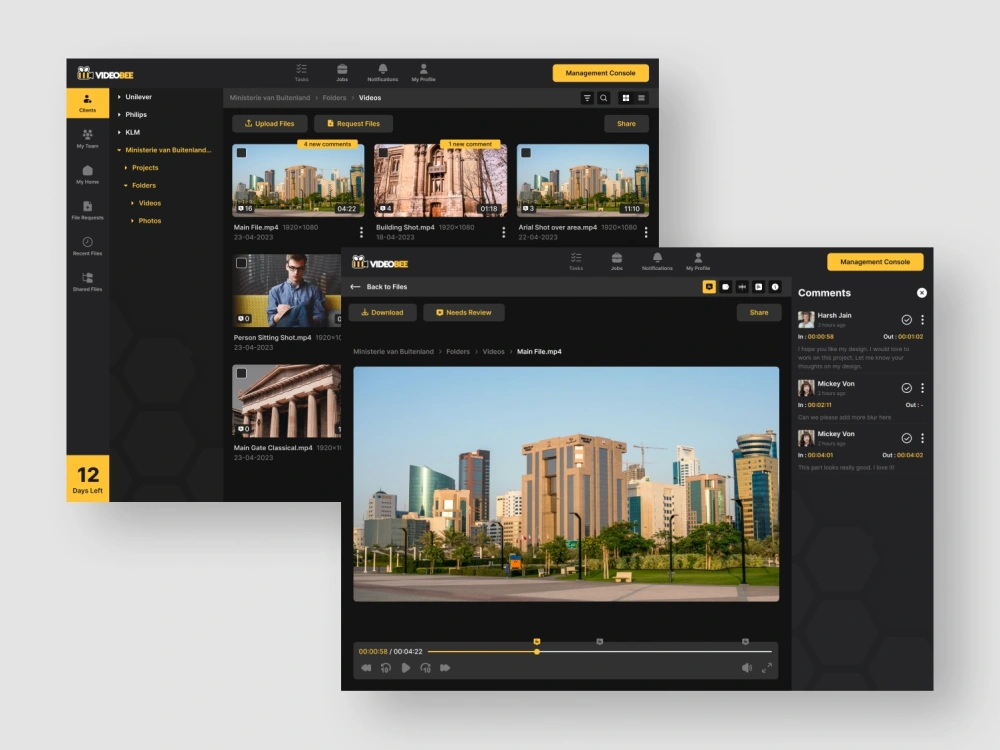Play the video

(x=406, y=668)
